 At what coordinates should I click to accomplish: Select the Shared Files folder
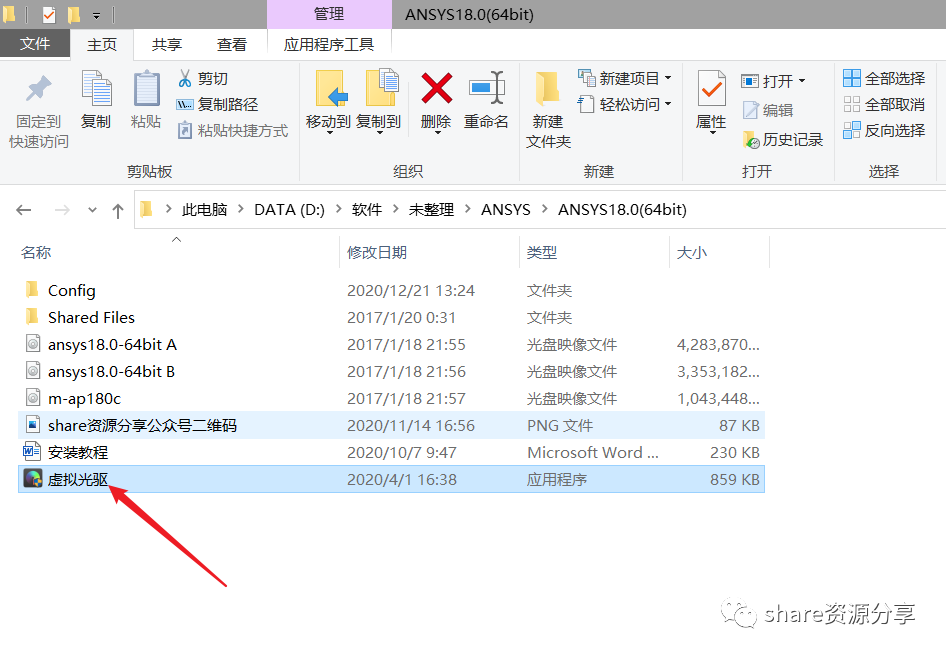[392, 317]
